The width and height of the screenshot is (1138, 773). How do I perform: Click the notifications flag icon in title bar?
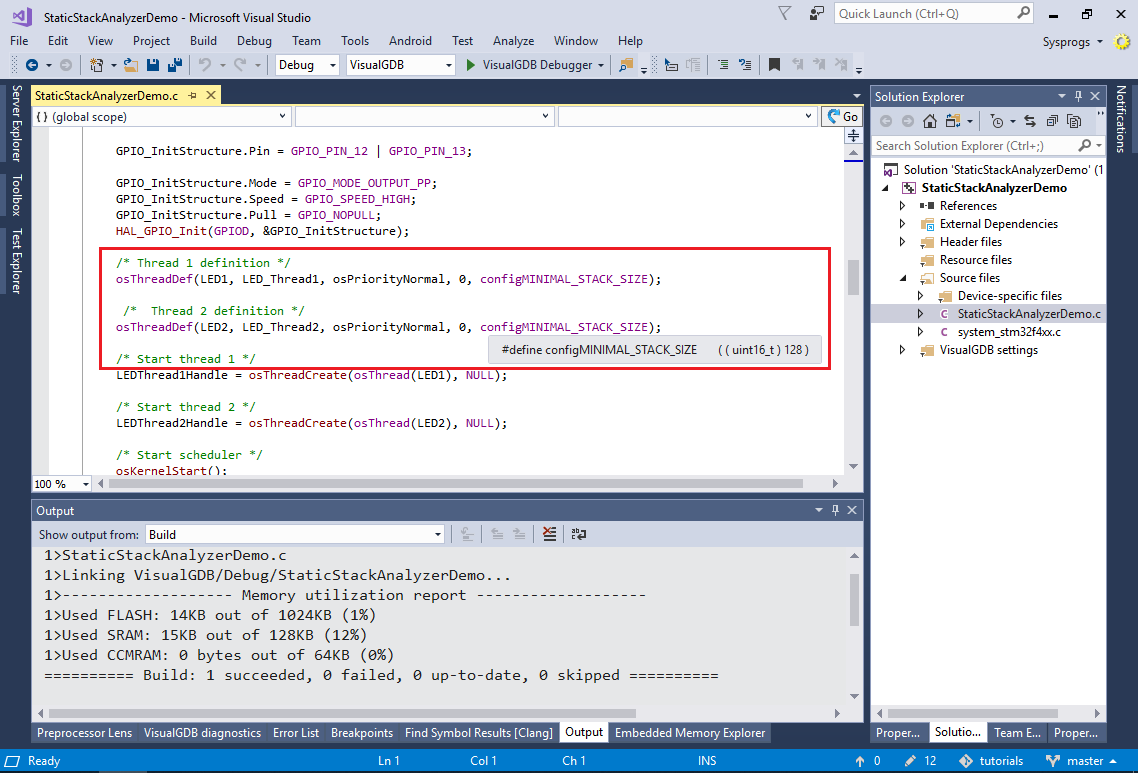click(787, 14)
